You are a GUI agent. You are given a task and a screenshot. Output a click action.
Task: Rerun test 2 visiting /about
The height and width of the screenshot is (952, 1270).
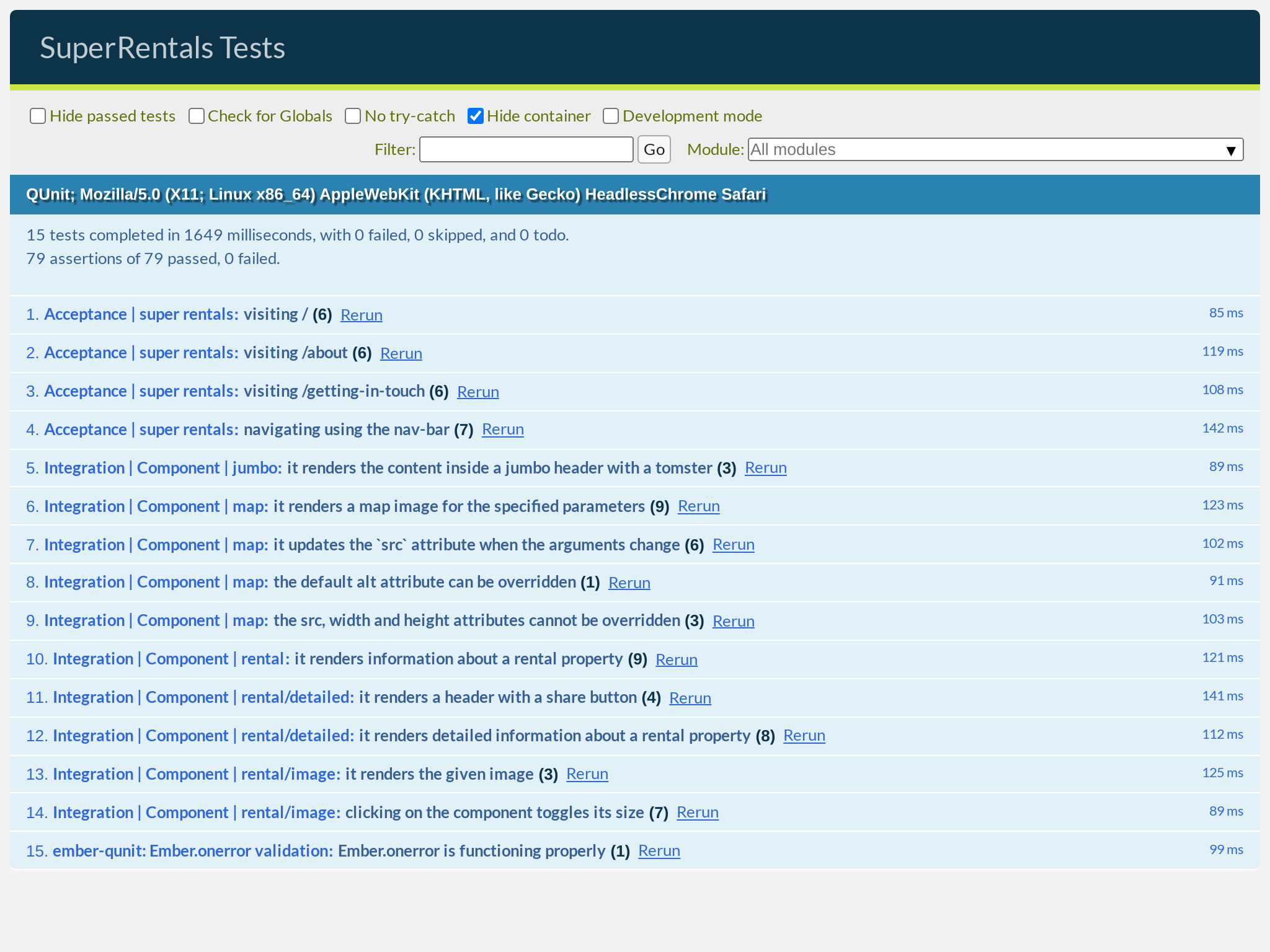[x=401, y=353]
